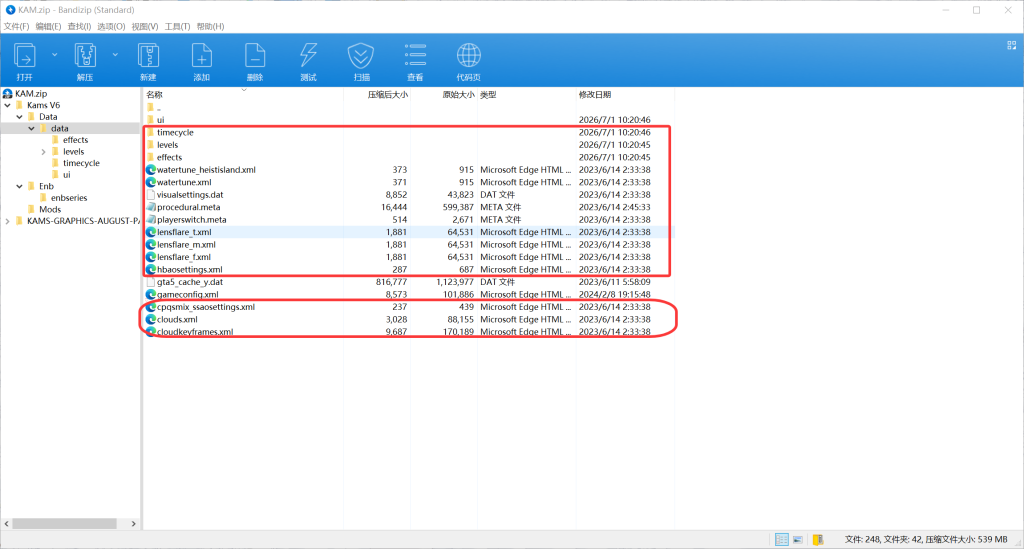The height and width of the screenshot is (549, 1024).
Task: Select the levels folder in file list
Action: point(409,145)
